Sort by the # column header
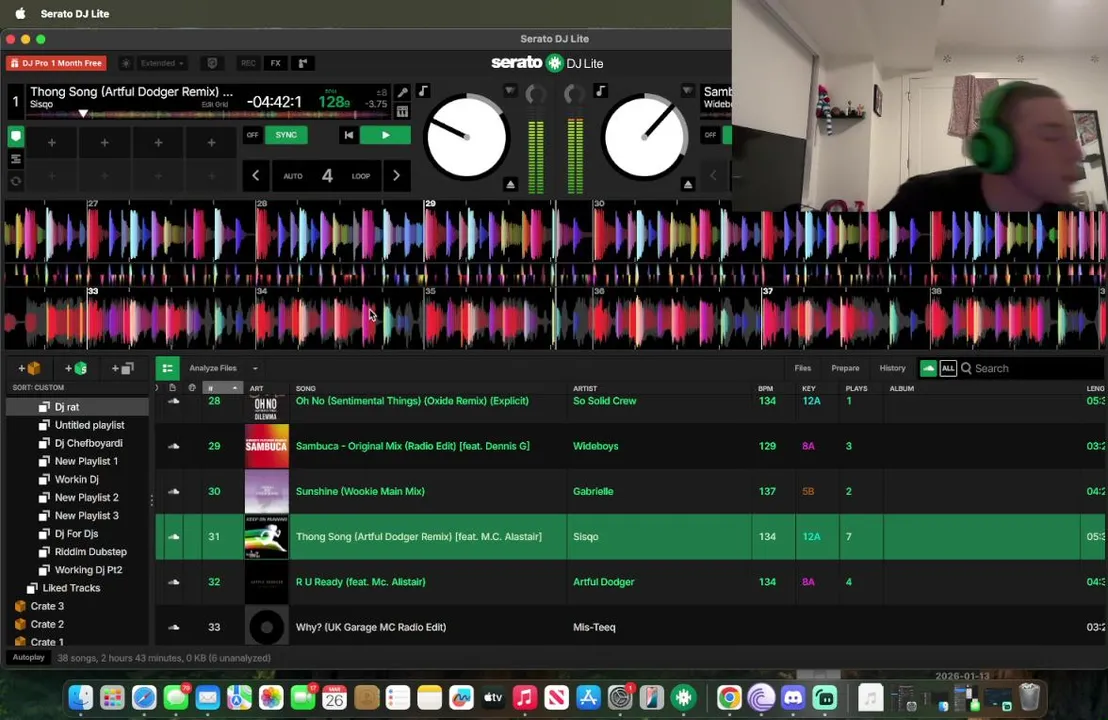1108x720 pixels. [x=222, y=388]
